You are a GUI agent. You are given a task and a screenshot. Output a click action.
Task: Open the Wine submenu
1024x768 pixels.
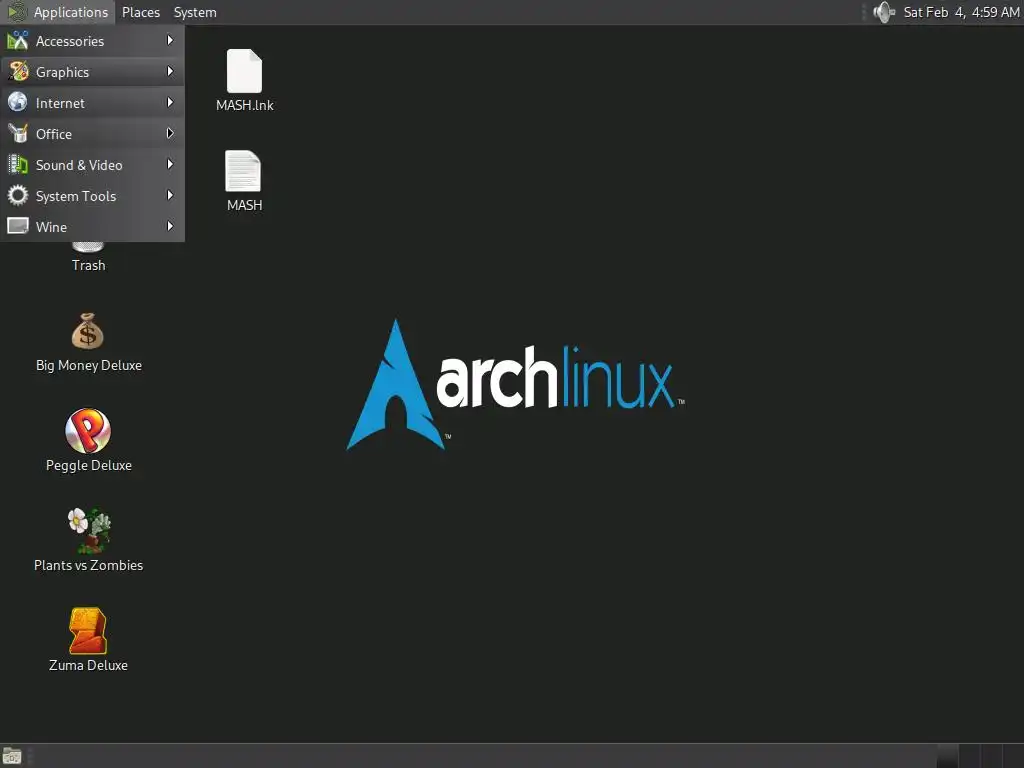(x=92, y=227)
